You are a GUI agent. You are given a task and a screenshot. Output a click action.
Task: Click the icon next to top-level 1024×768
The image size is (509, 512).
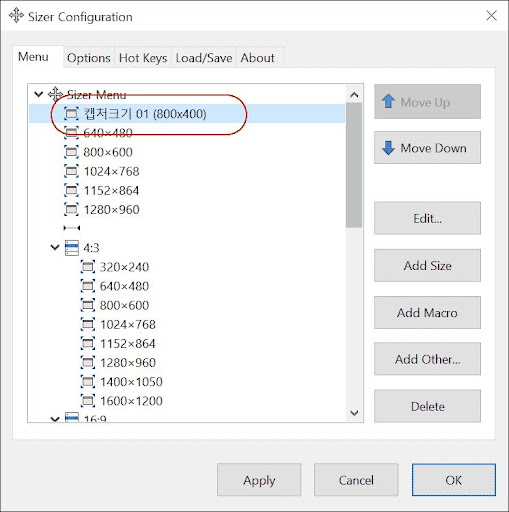(71, 171)
